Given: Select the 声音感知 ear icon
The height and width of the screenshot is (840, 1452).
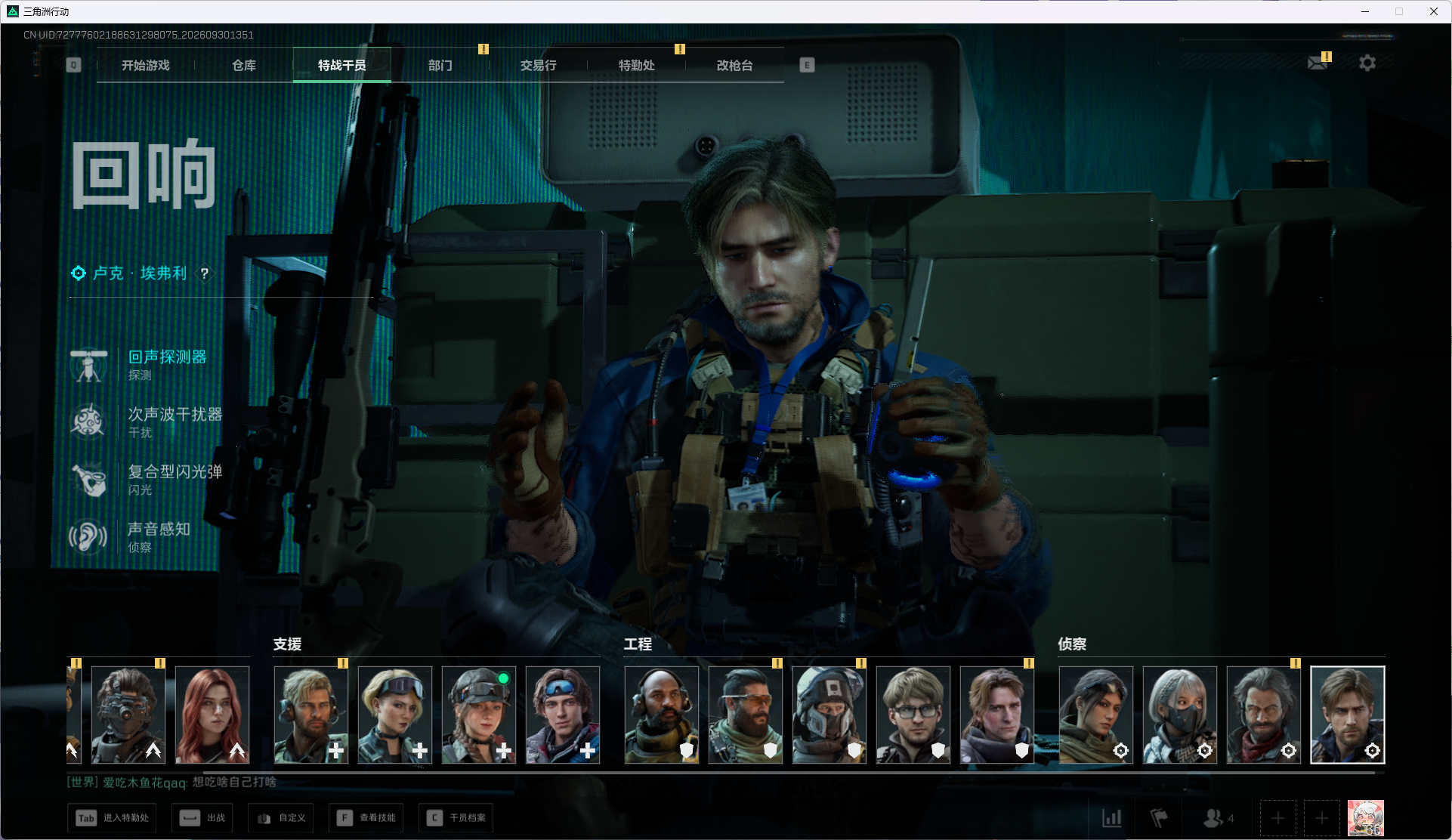Looking at the screenshot, I should click(88, 537).
